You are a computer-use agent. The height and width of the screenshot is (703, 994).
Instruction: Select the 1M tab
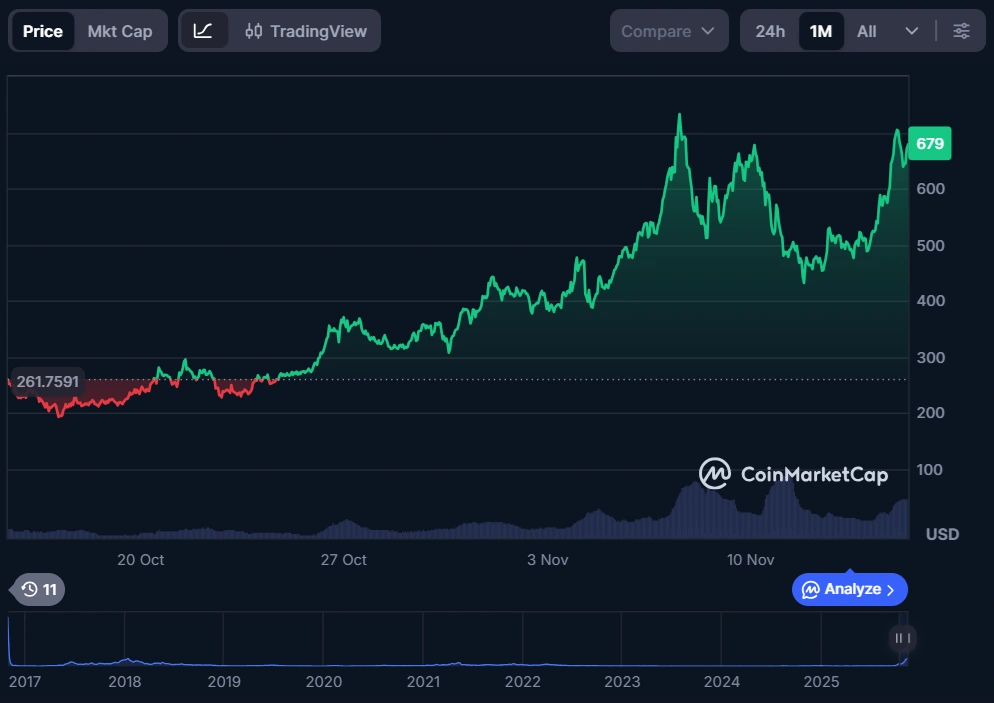click(x=821, y=31)
